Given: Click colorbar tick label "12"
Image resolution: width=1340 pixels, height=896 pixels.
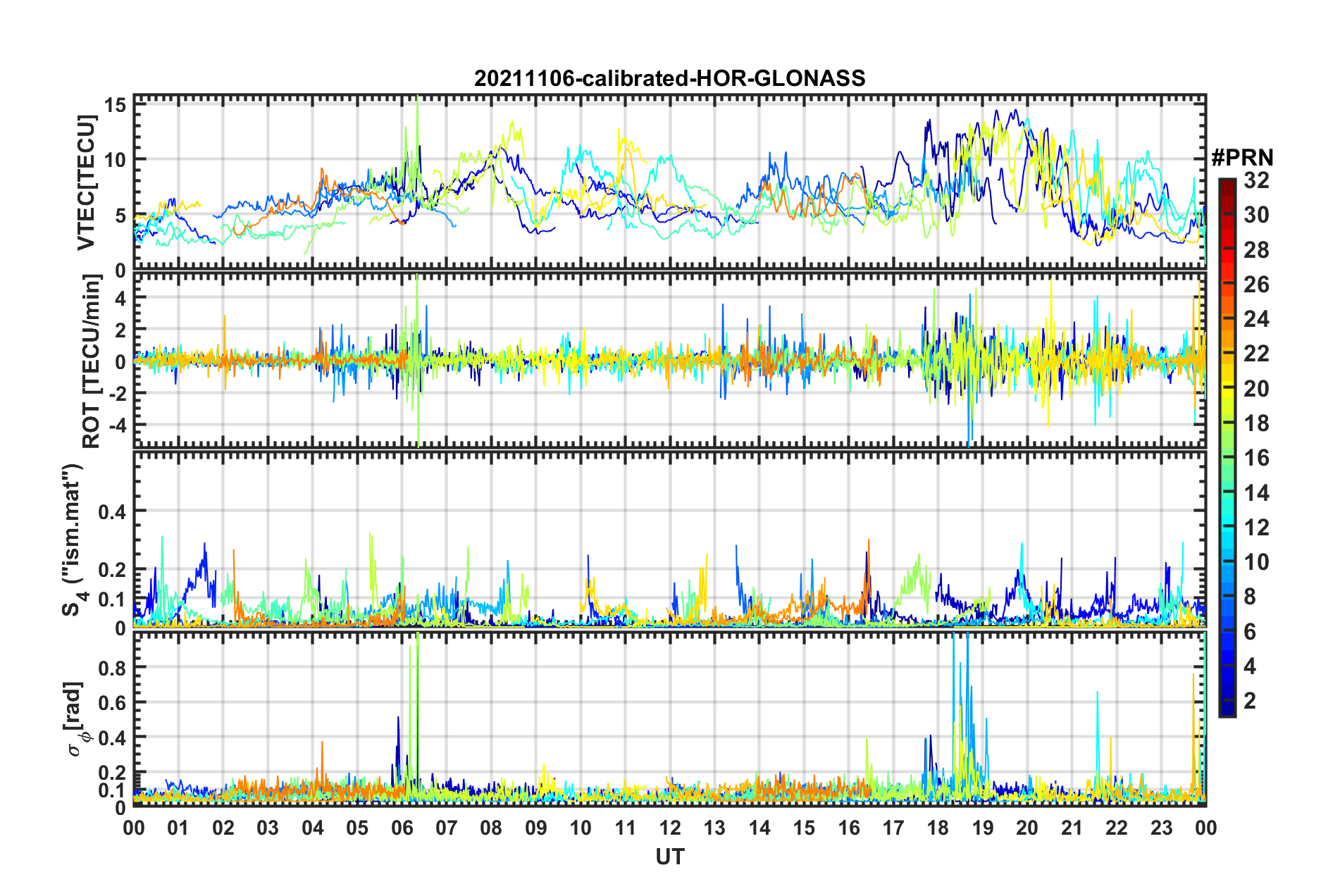Looking at the screenshot, I should click(1256, 528).
